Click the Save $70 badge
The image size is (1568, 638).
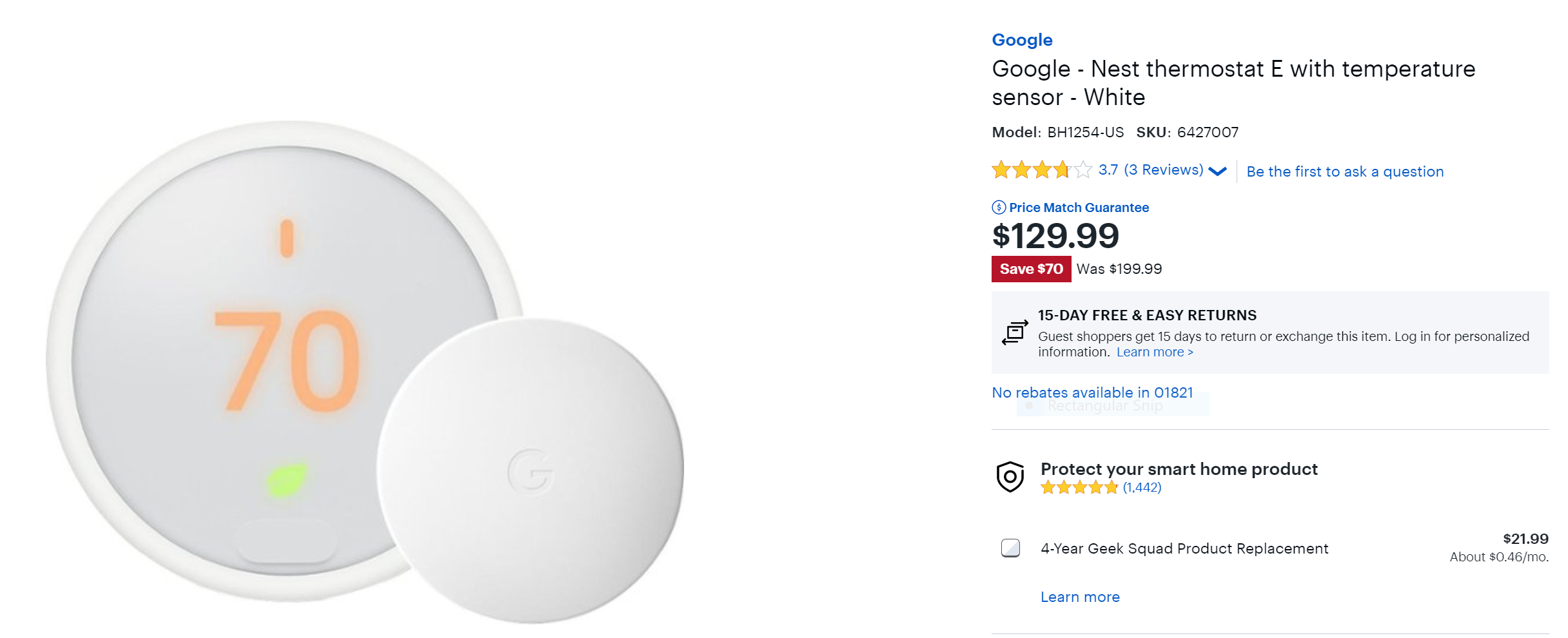(1032, 269)
